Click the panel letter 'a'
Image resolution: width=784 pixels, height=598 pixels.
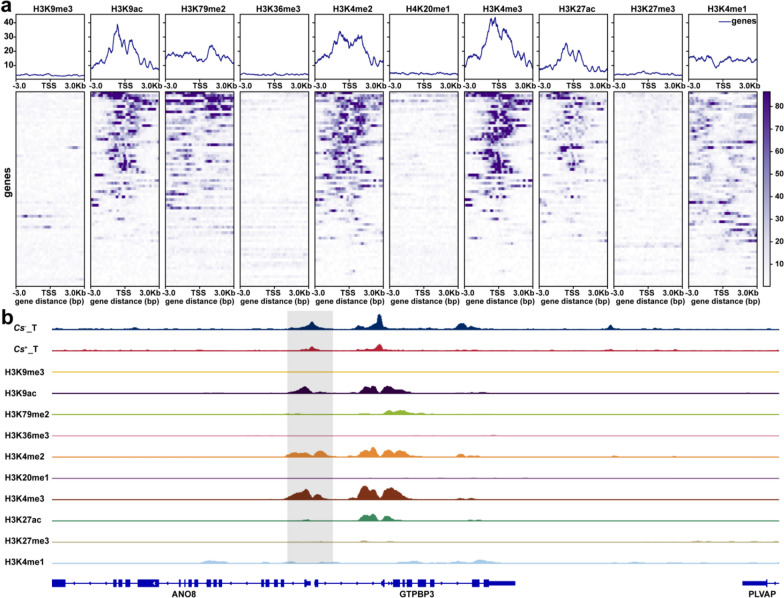coord(6,6)
